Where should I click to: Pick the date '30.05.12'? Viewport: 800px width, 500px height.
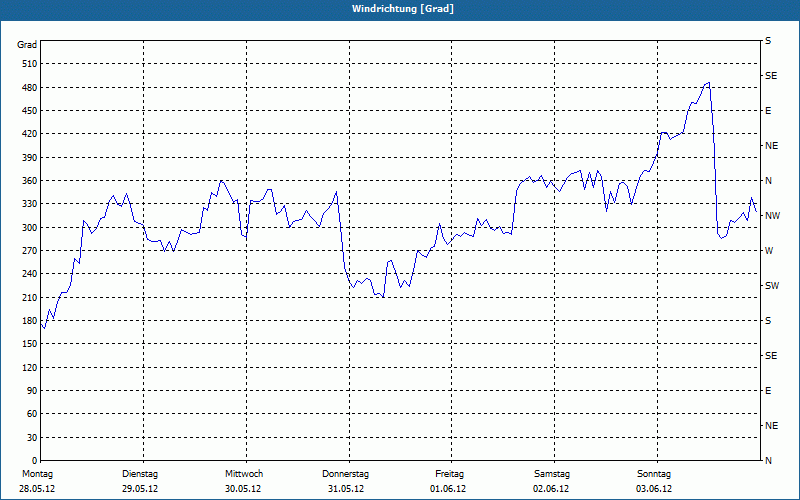point(243,489)
